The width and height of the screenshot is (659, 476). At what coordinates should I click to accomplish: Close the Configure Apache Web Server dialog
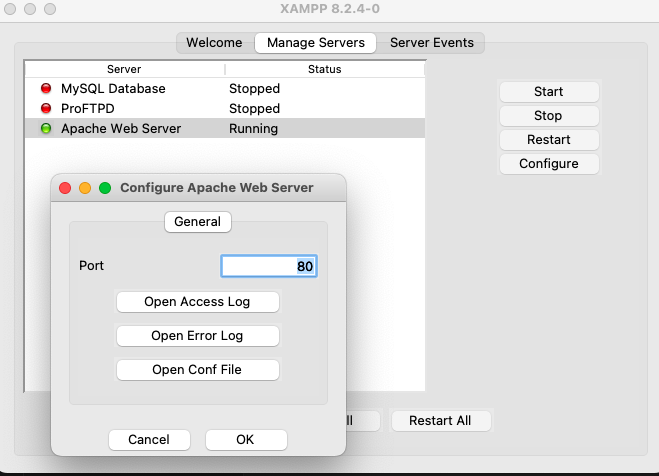pos(65,188)
